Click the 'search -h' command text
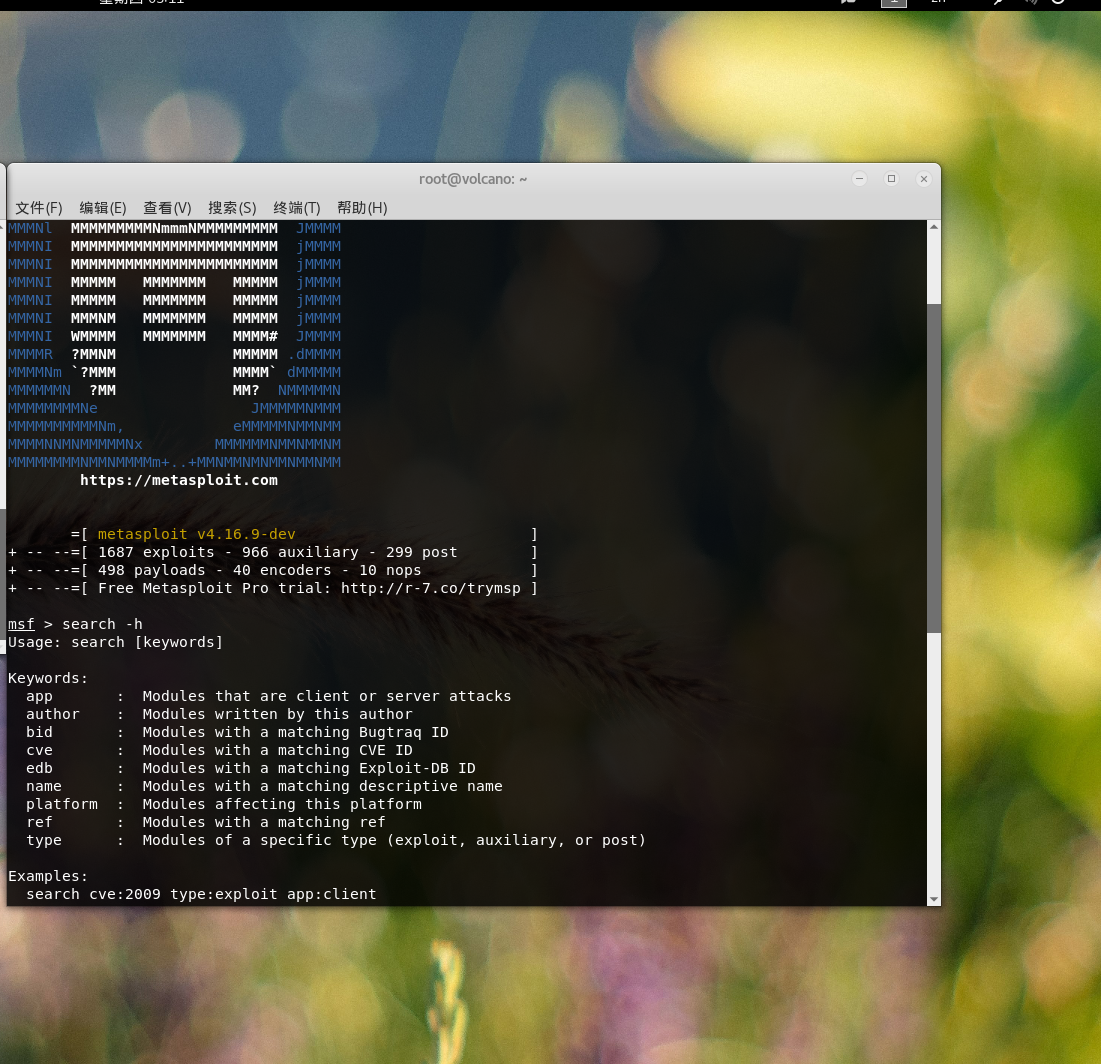 tap(103, 624)
